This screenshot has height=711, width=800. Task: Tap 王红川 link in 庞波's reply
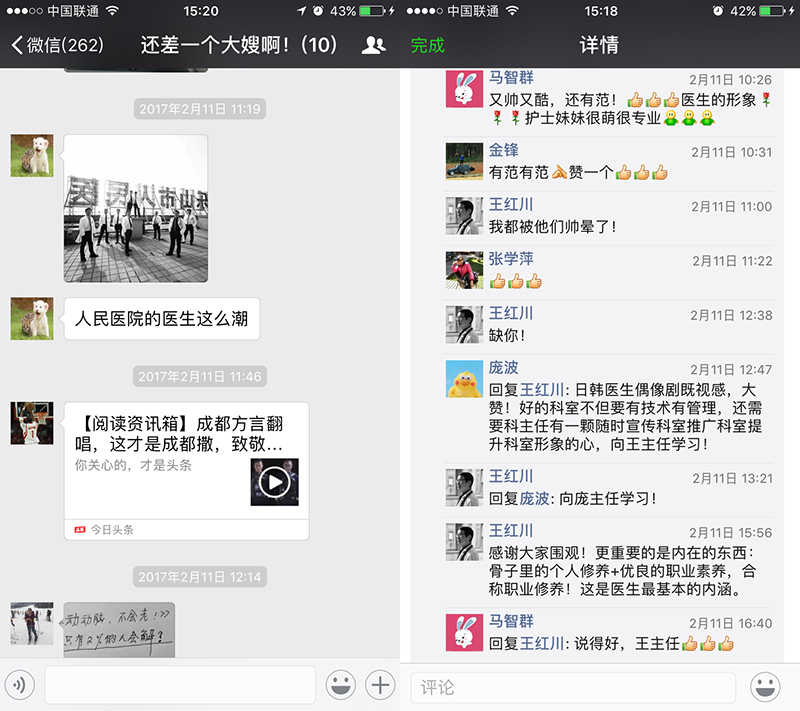click(x=542, y=390)
